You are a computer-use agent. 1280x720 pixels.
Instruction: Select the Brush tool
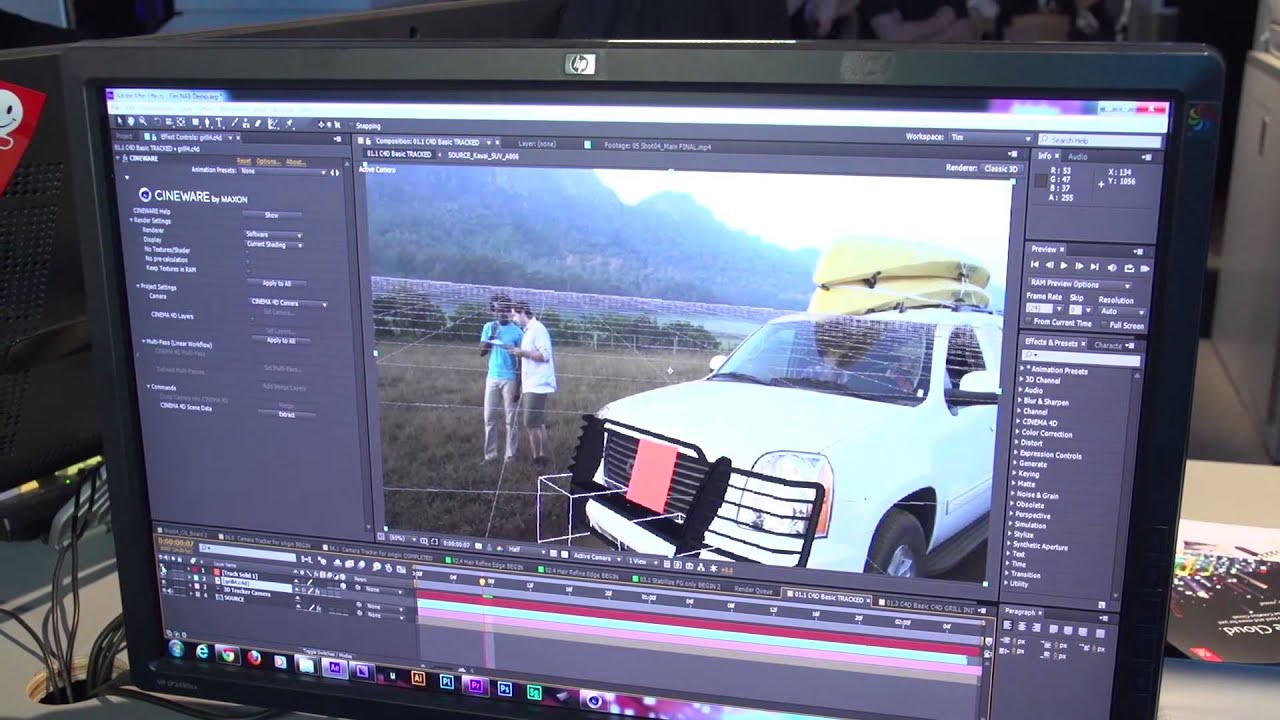(x=234, y=122)
